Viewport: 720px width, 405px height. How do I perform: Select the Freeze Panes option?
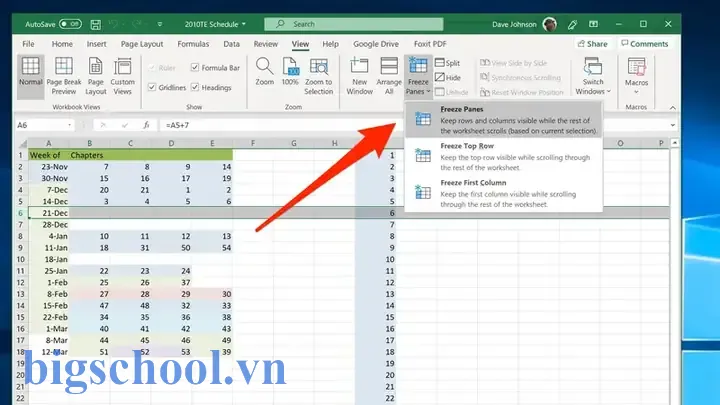(x=504, y=120)
